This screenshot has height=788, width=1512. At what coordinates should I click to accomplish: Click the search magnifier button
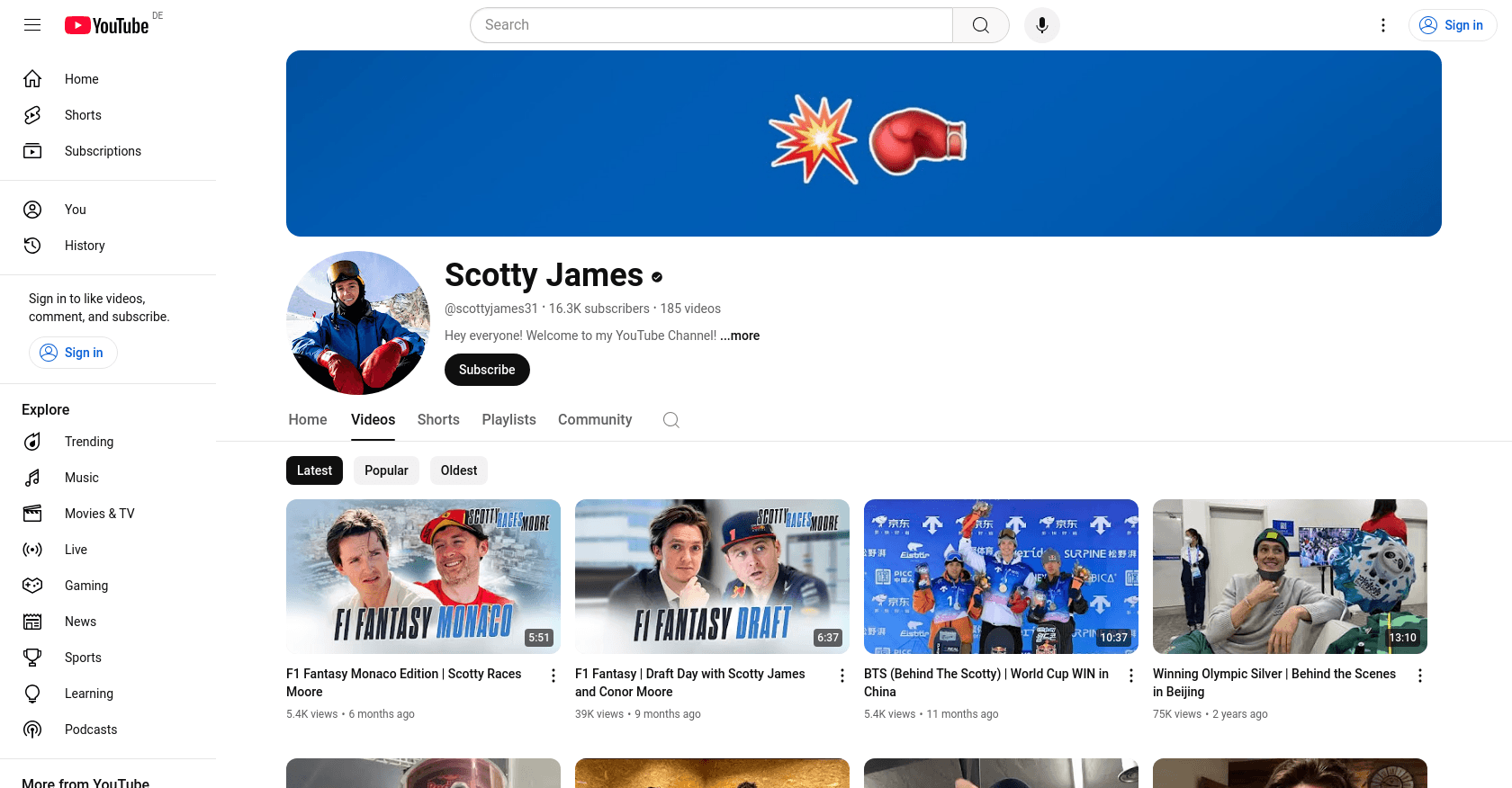pos(980,25)
